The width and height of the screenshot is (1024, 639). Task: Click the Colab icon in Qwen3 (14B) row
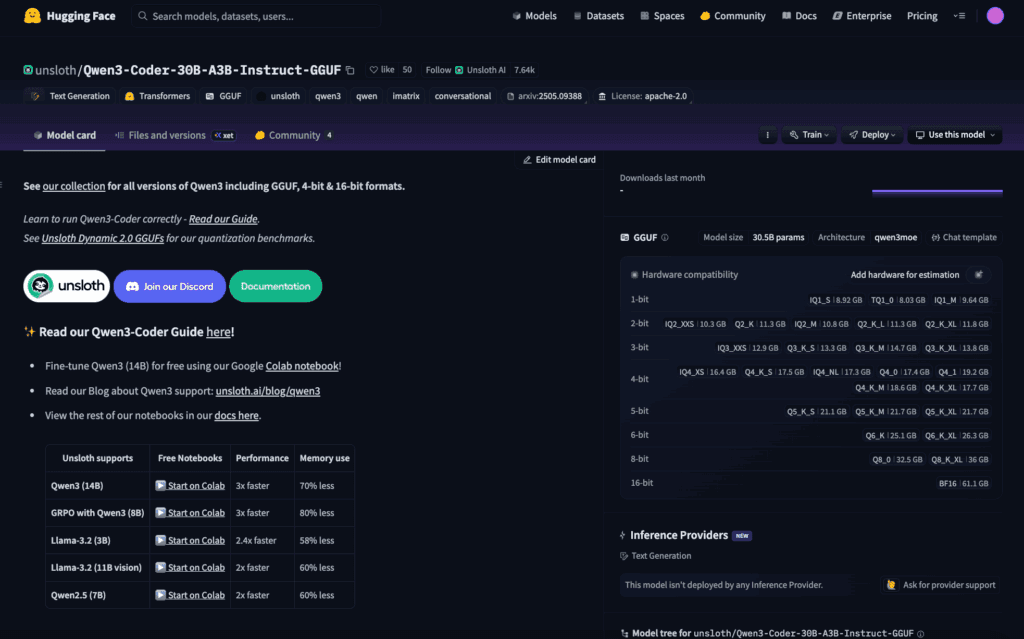click(160, 485)
